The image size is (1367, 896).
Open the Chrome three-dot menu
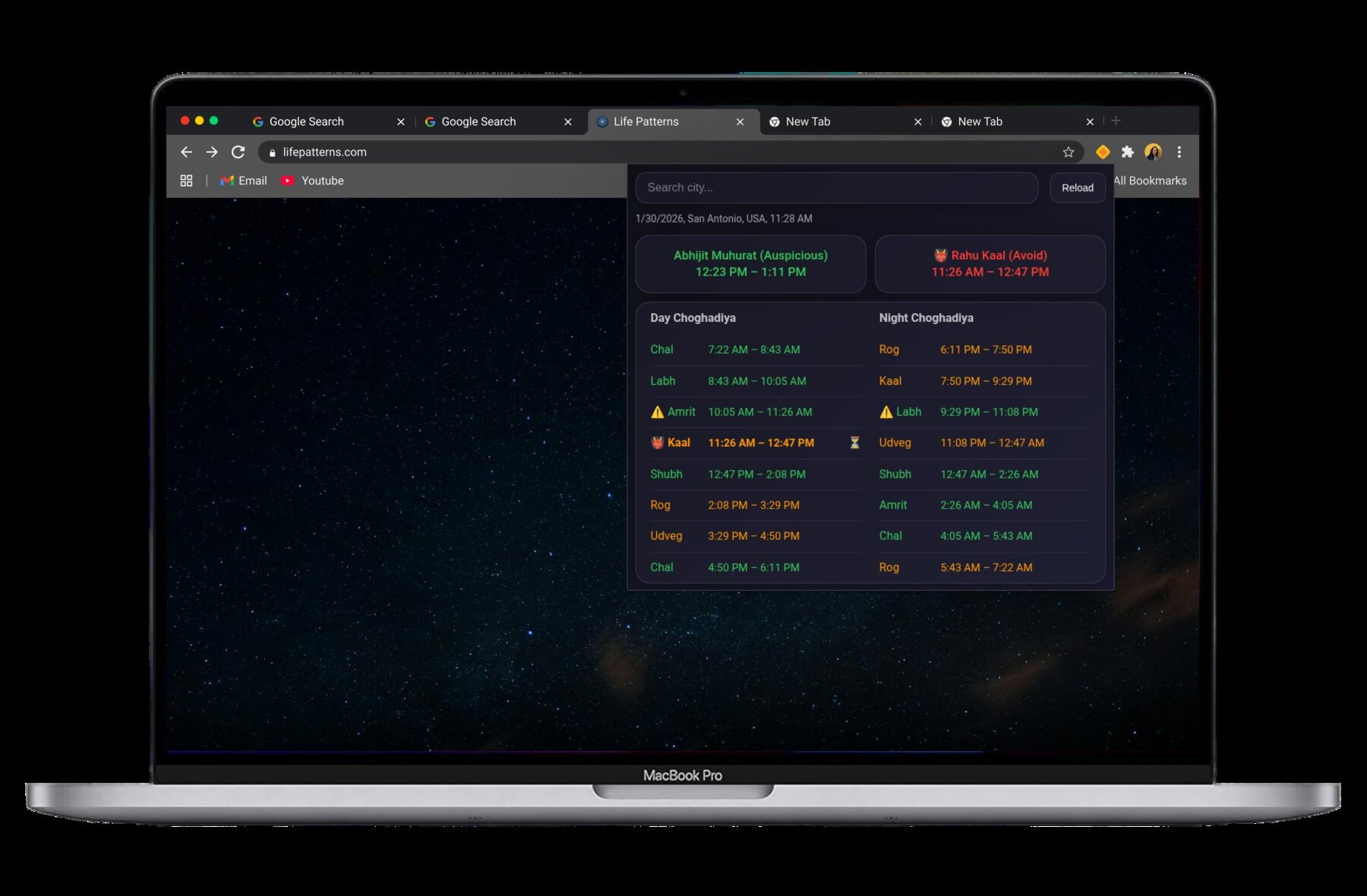(1179, 152)
